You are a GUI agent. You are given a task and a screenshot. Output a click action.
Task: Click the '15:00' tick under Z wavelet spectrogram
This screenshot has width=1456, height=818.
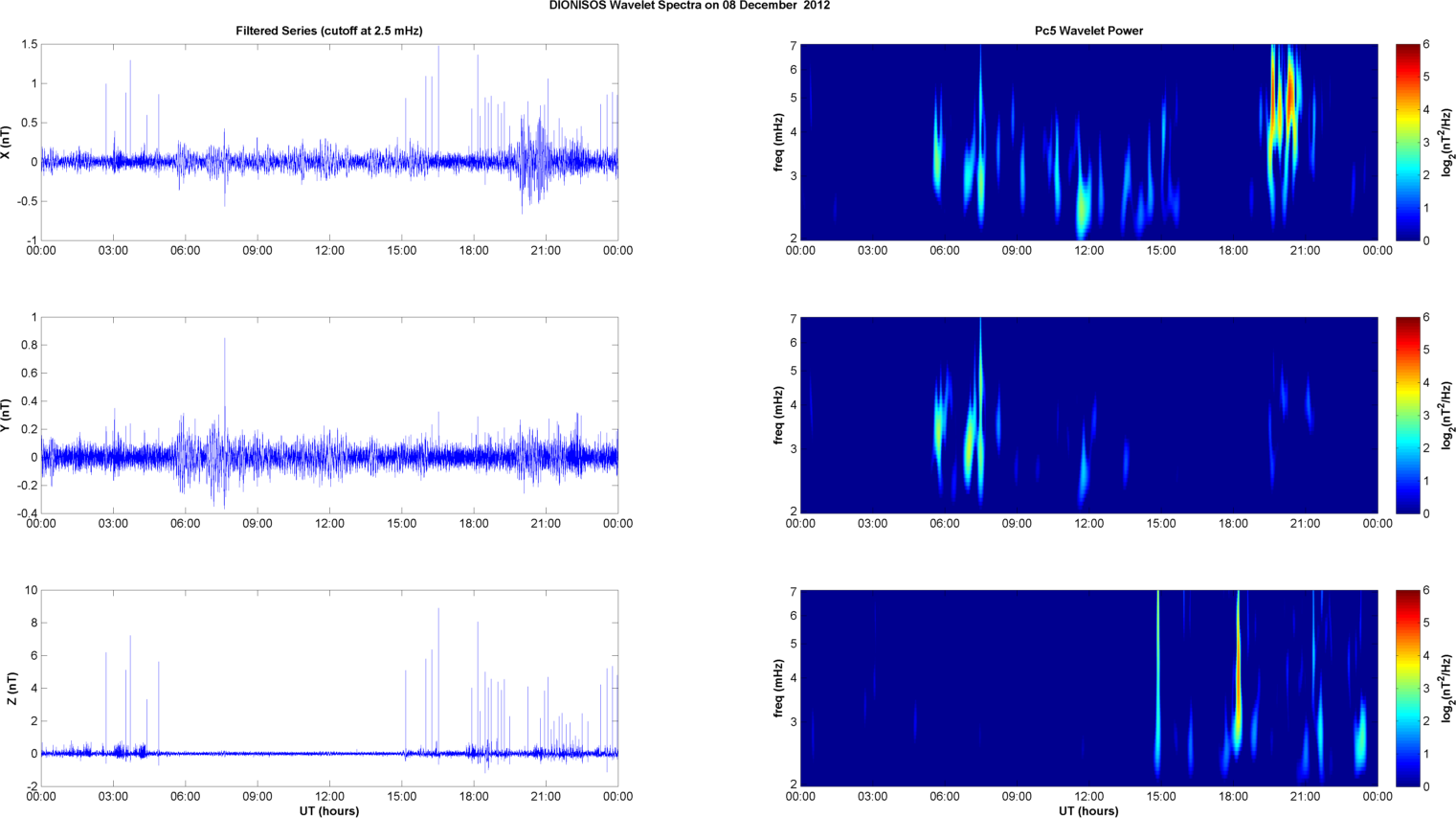tap(1161, 797)
